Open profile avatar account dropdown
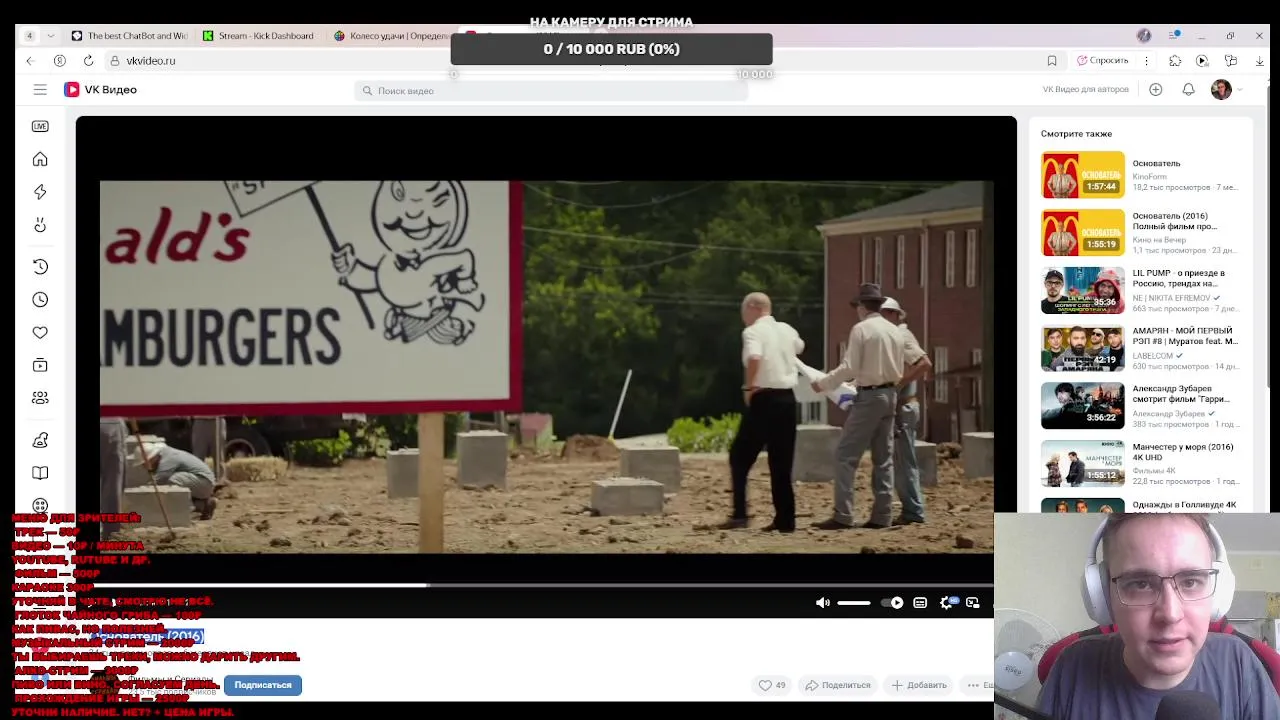This screenshot has height=720, width=1280. (1227, 89)
